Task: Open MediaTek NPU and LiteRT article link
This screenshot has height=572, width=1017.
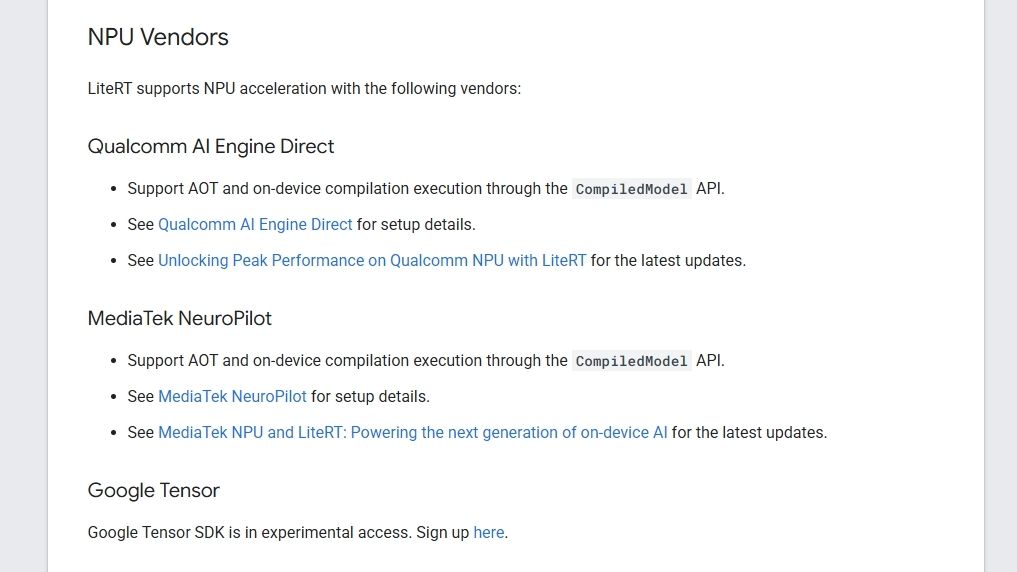Action: pos(412,432)
